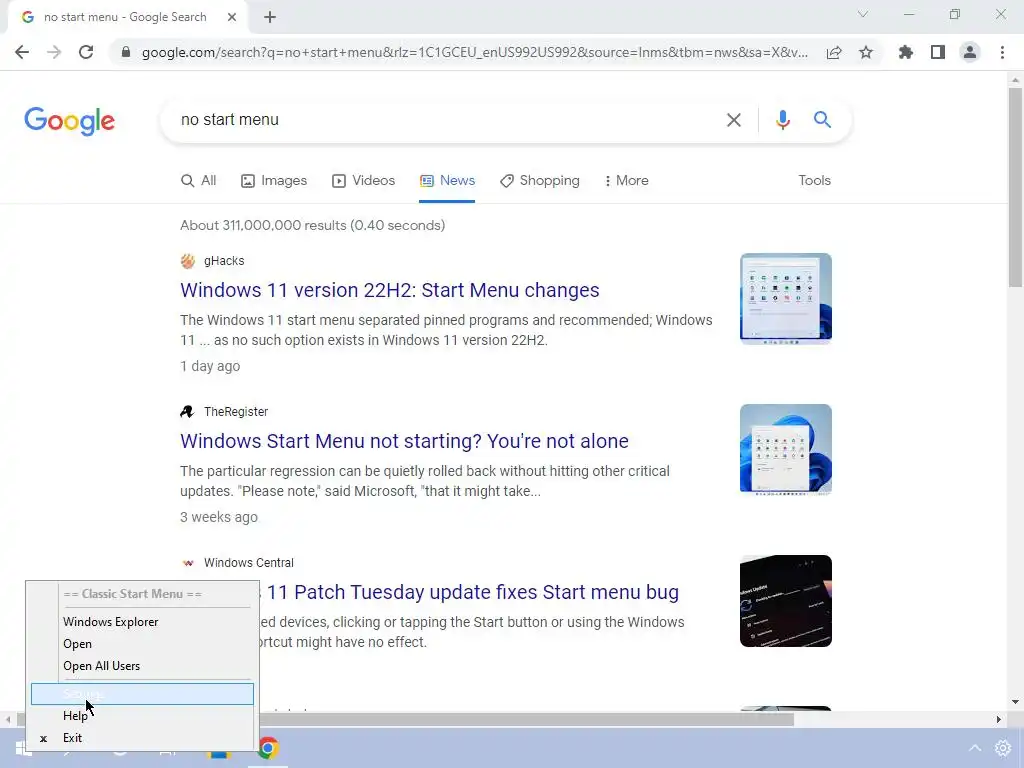The height and width of the screenshot is (768, 1024).
Task: Click the vertical scrollbar down arrow
Action: [1015, 702]
